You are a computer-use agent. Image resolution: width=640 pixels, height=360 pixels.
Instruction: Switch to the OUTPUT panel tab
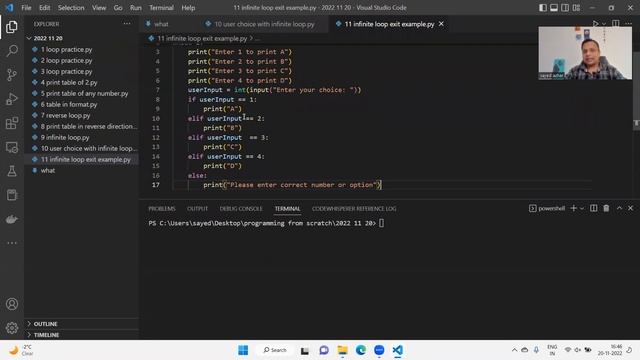coord(197,209)
